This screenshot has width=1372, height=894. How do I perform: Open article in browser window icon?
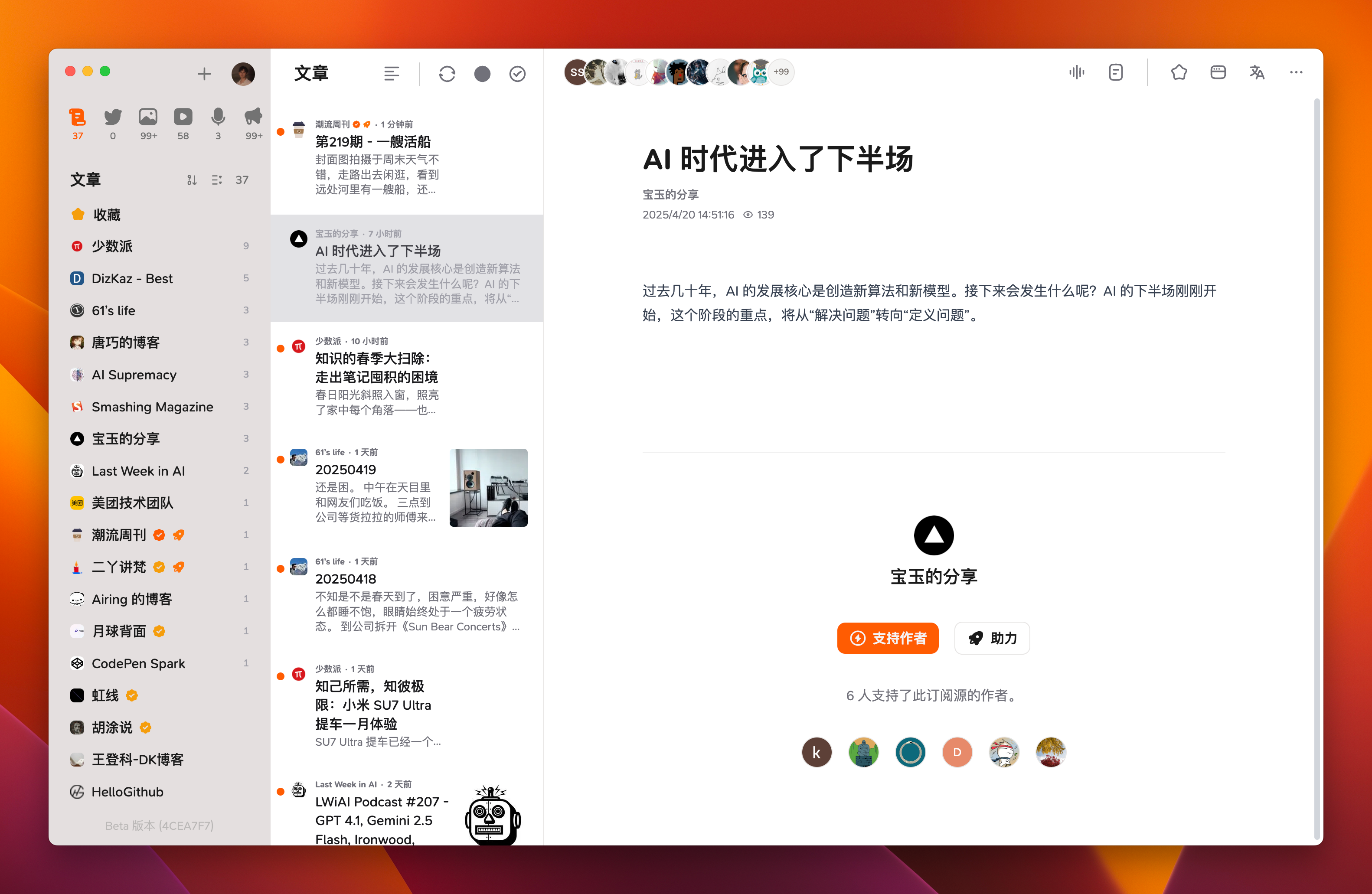click(x=1218, y=73)
